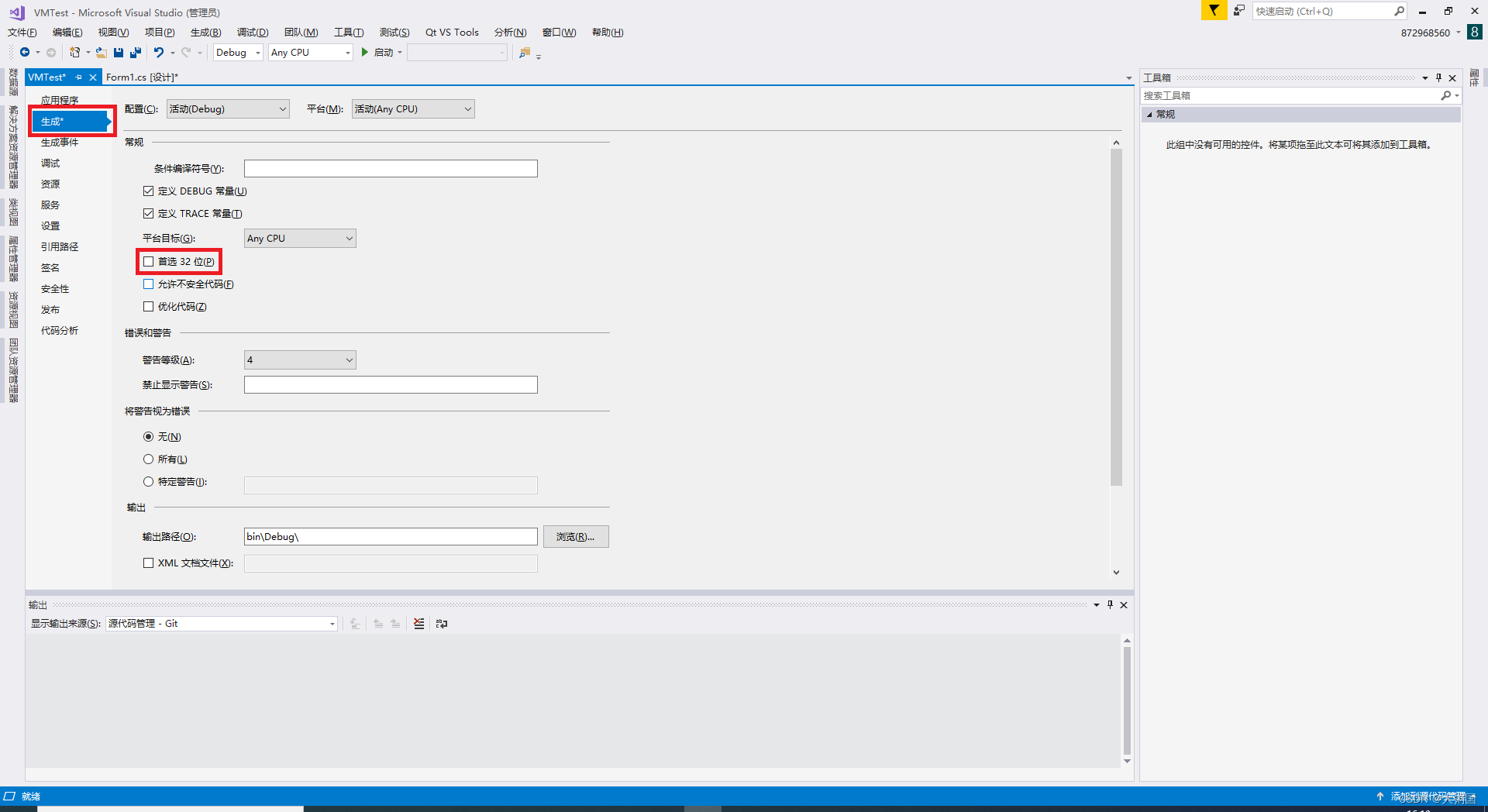Open the Debug solution configuration dropdown in toolbar

(238, 52)
